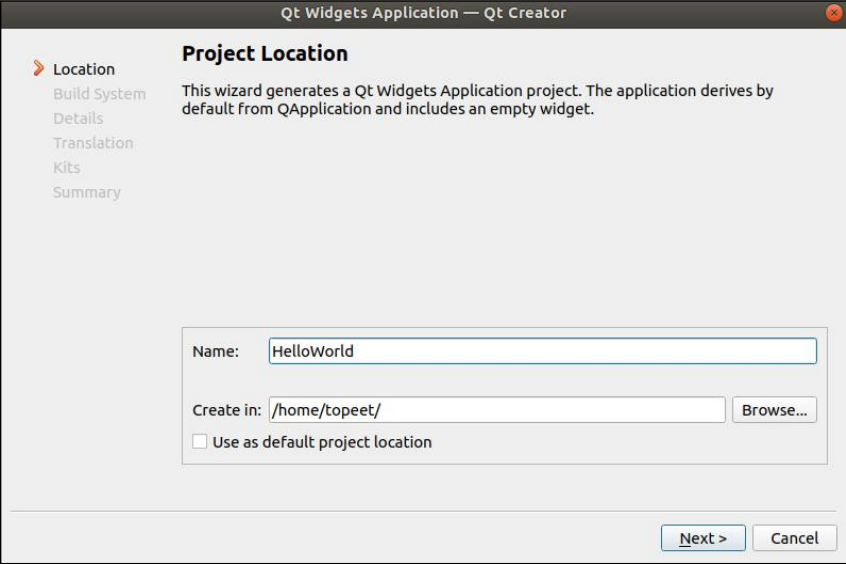Click the Create in path field
The image size is (846, 564).
[497, 410]
